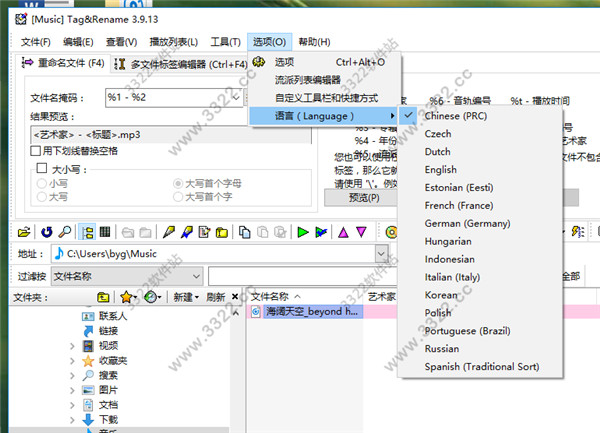Viewport: 600px width, 433px height.
Task: Click the play with checkmark icon
Action: click(321, 232)
